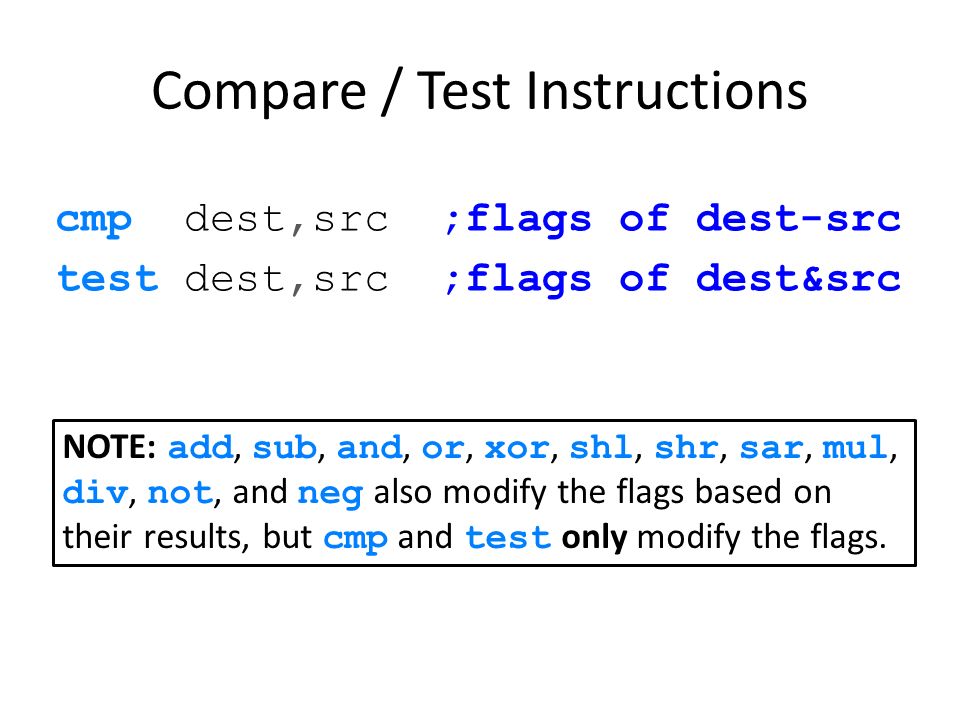Select the dest,src operands after cmp
The width and height of the screenshot is (960, 720).
pos(287,219)
